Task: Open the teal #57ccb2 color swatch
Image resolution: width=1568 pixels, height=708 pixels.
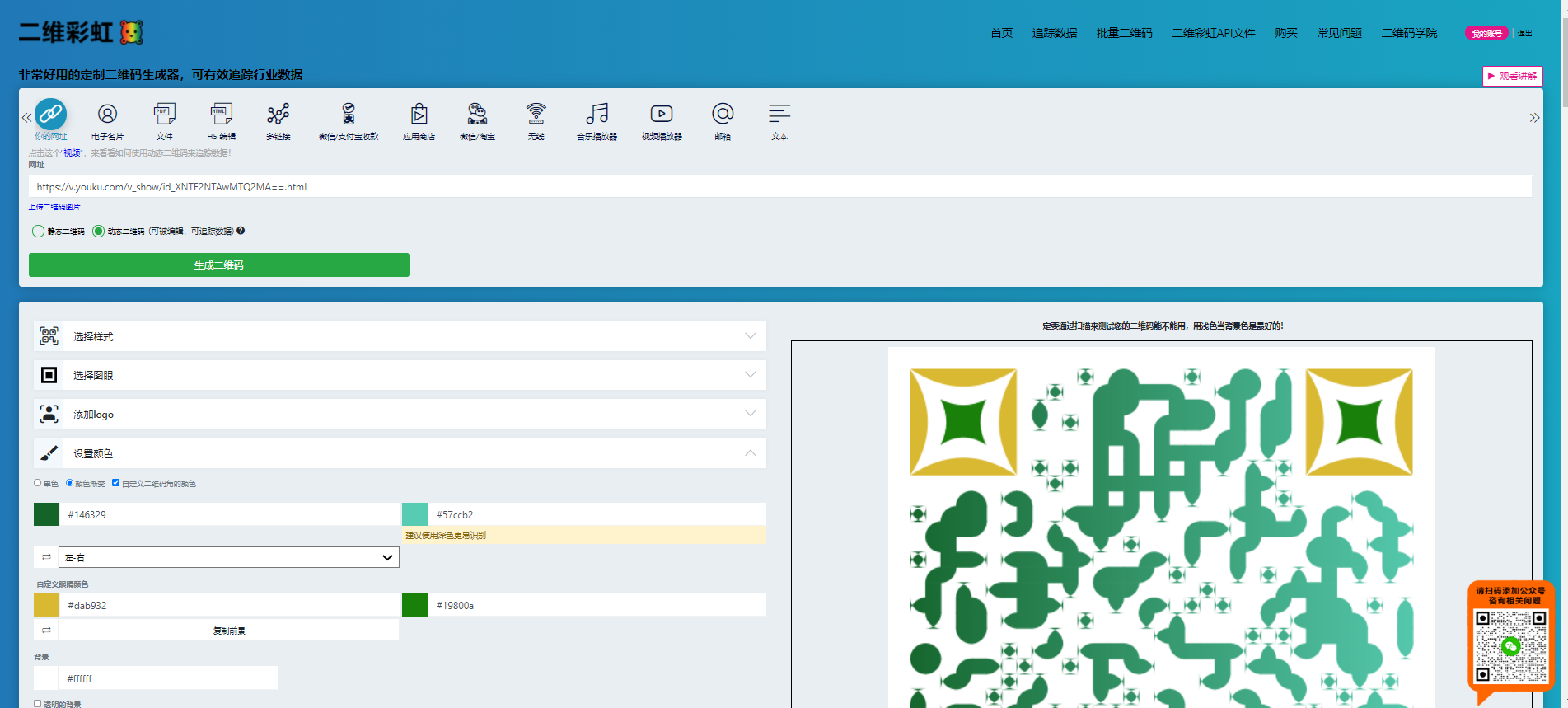Action: pos(414,514)
